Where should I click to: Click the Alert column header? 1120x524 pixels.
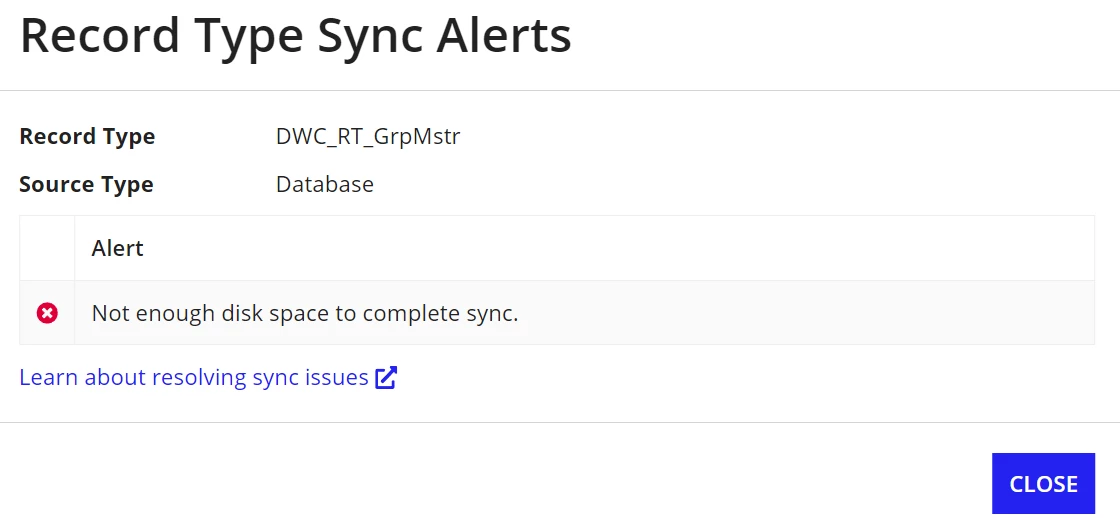(x=118, y=248)
